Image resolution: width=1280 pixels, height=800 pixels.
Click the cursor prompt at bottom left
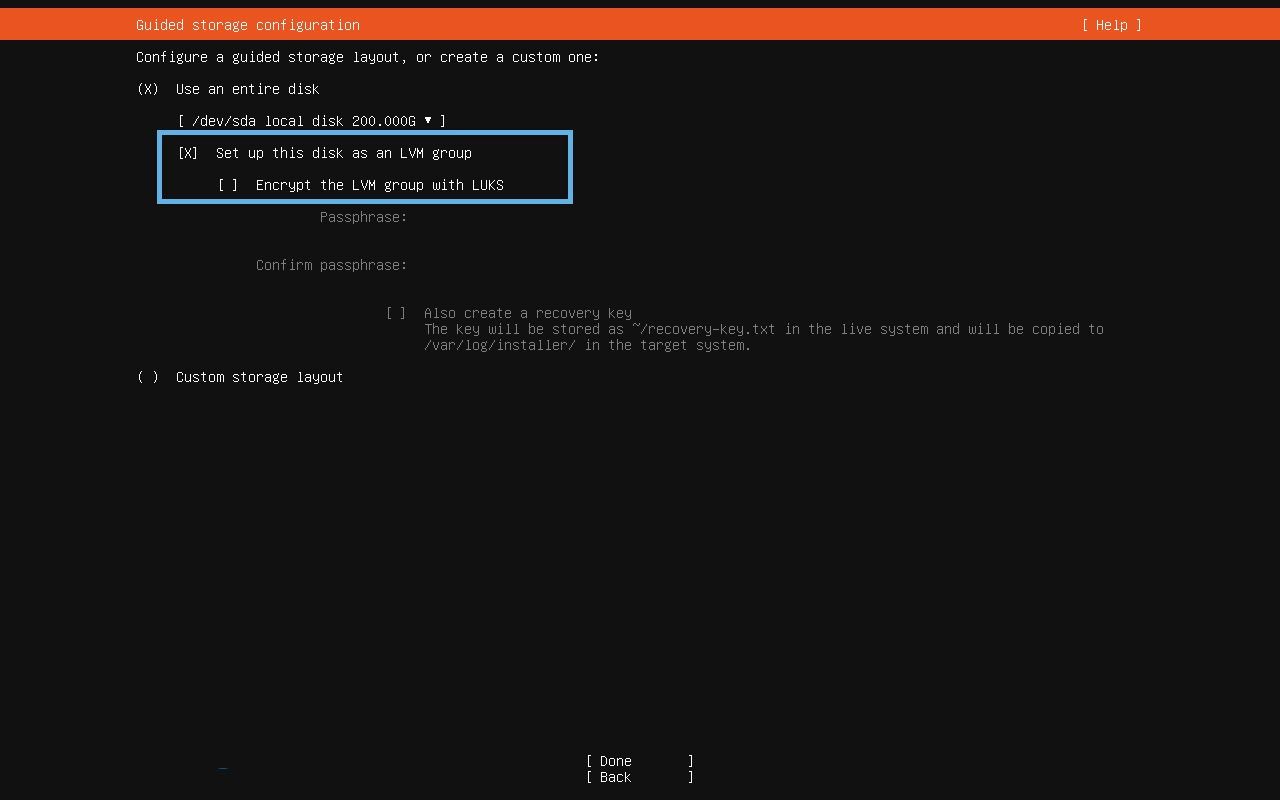tap(222, 768)
